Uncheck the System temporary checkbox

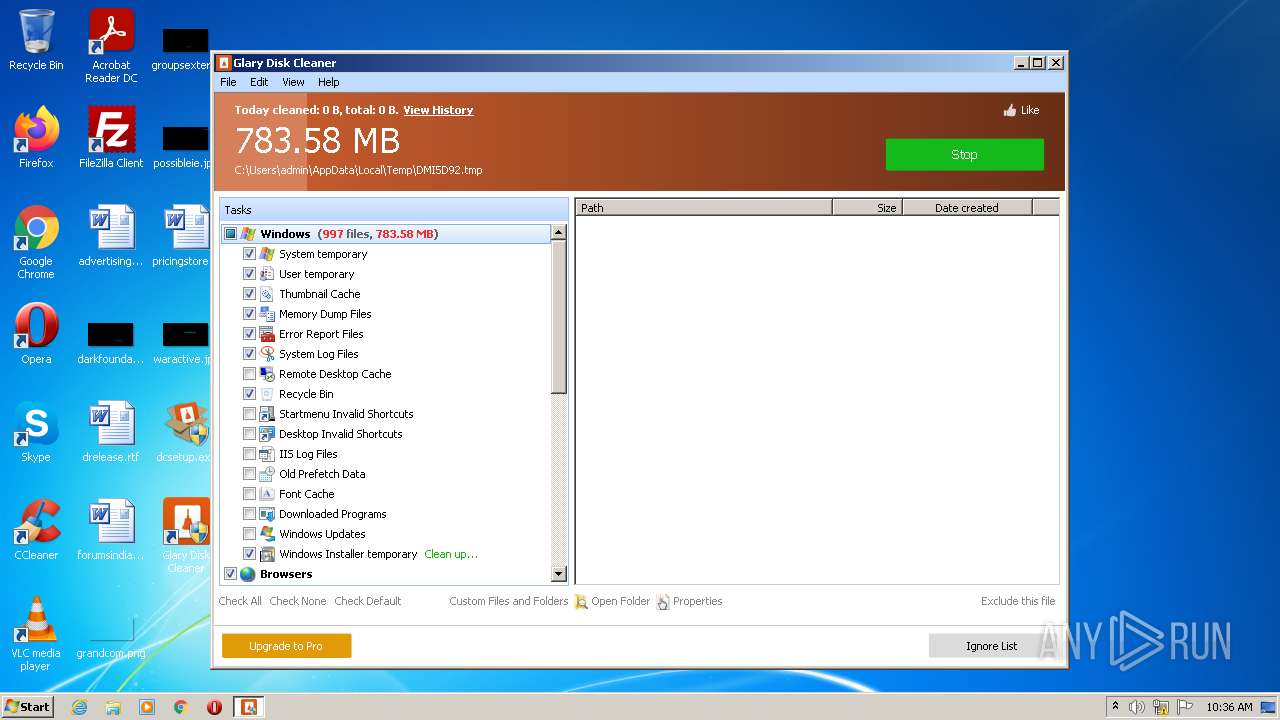pos(250,254)
